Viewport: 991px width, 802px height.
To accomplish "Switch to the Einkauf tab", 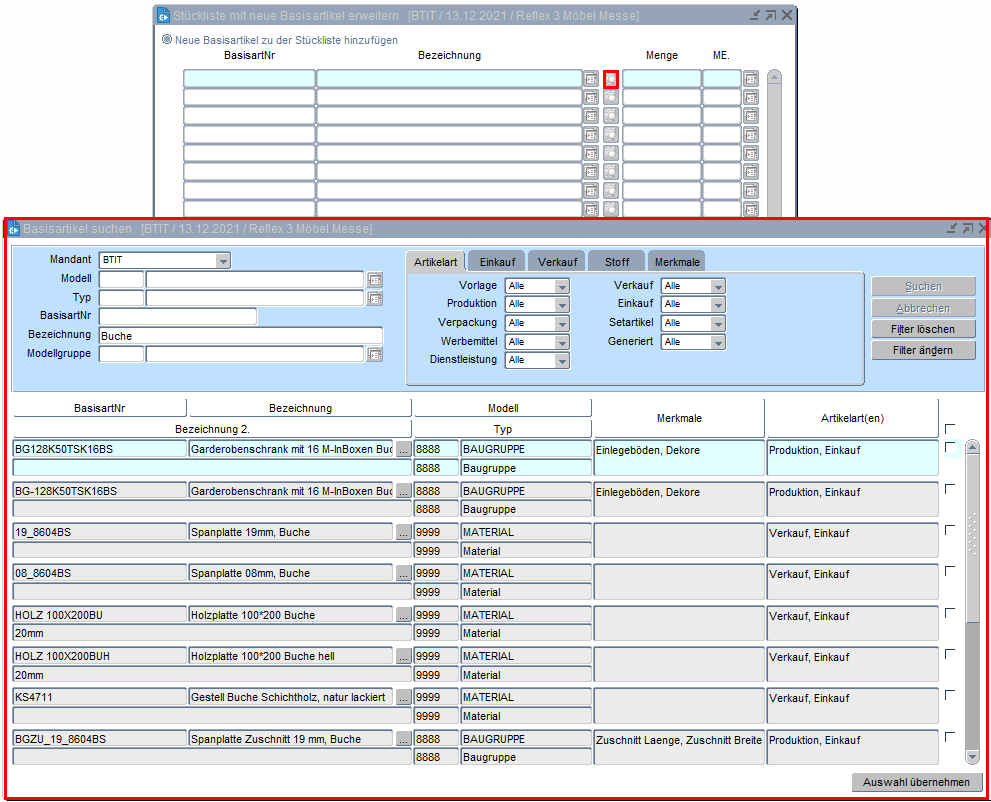I will point(496,262).
